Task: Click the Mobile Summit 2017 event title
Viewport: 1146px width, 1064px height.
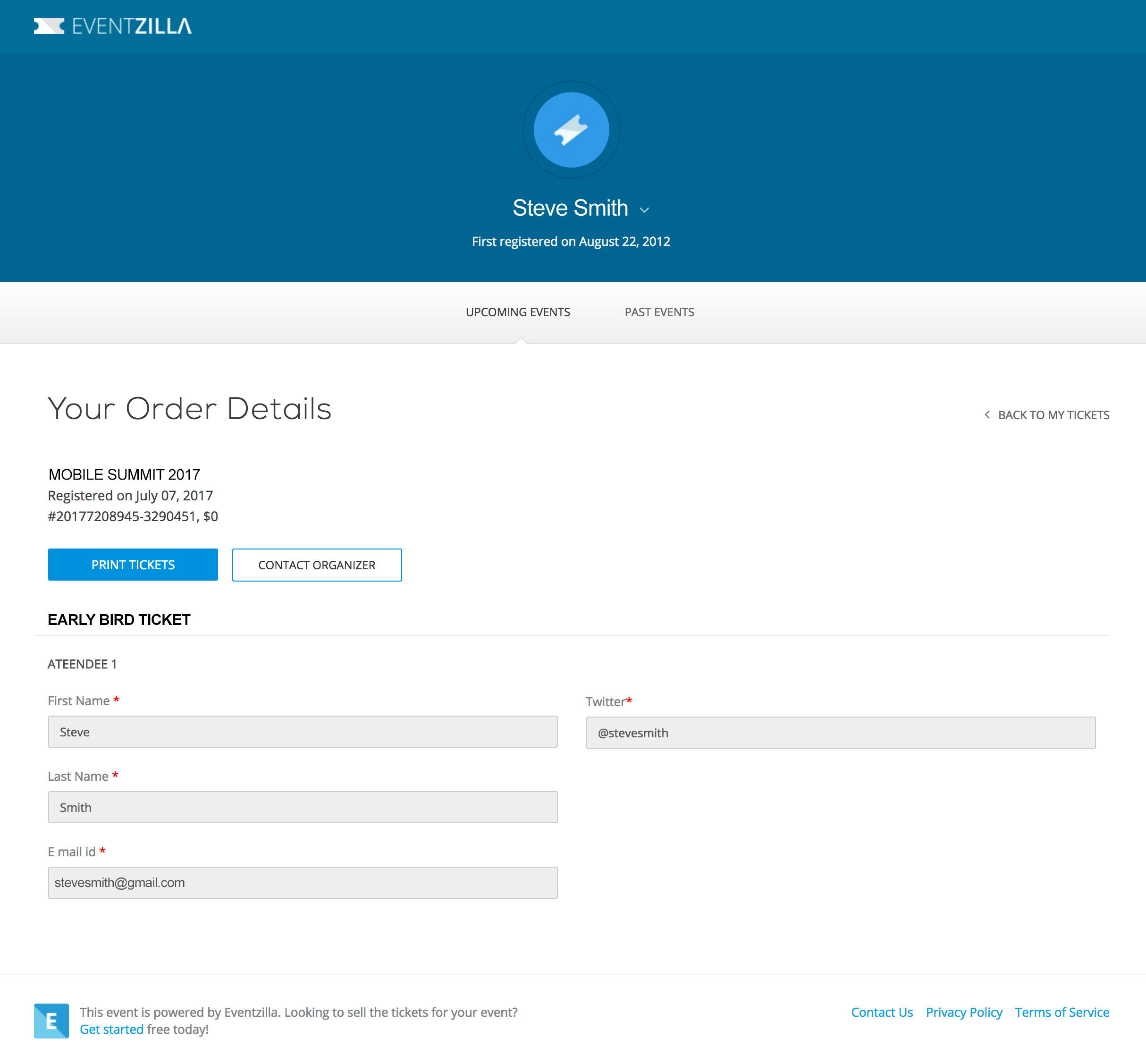Action: [124, 474]
